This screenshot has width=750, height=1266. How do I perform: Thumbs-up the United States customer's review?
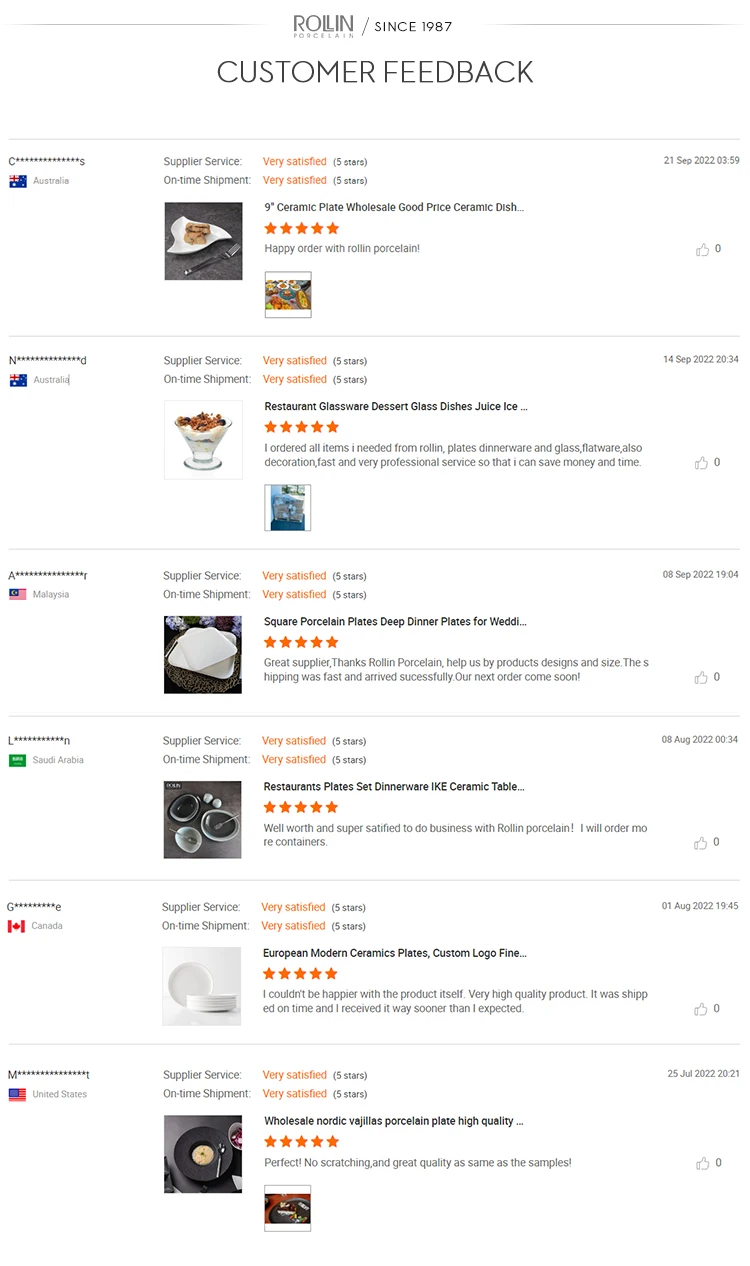point(702,1163)
